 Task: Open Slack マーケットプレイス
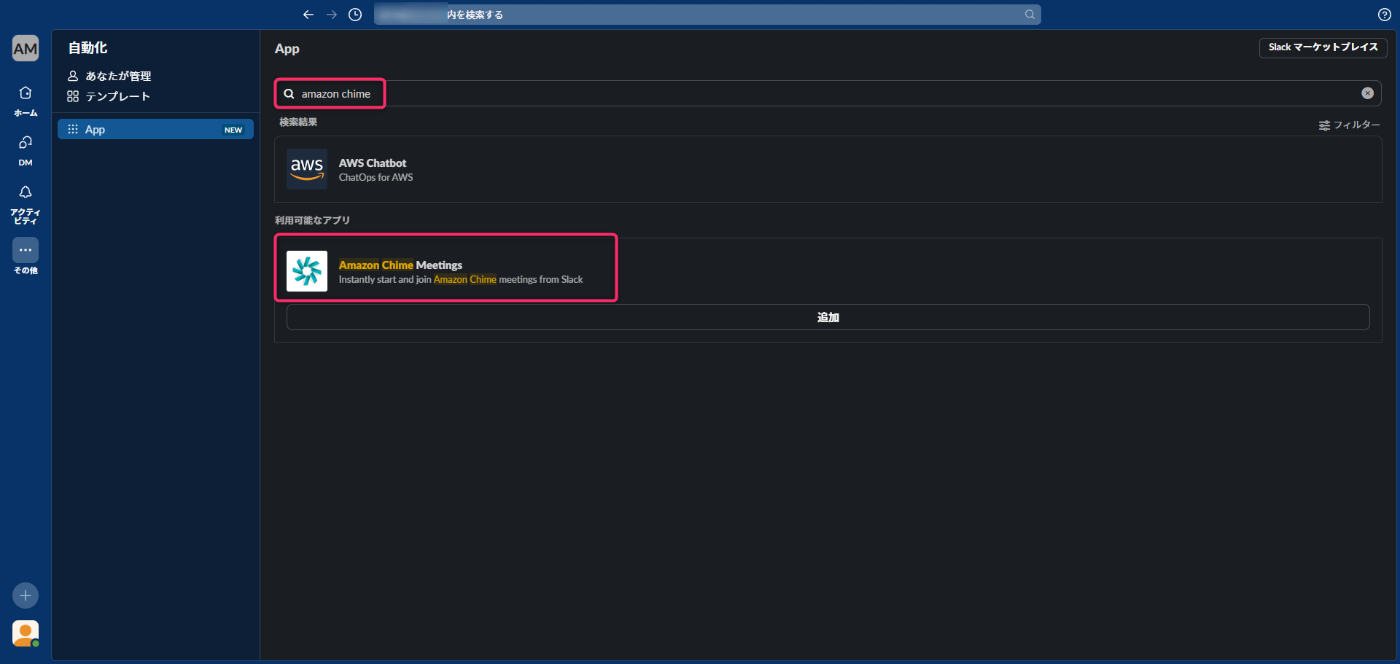coord(1323,47)
